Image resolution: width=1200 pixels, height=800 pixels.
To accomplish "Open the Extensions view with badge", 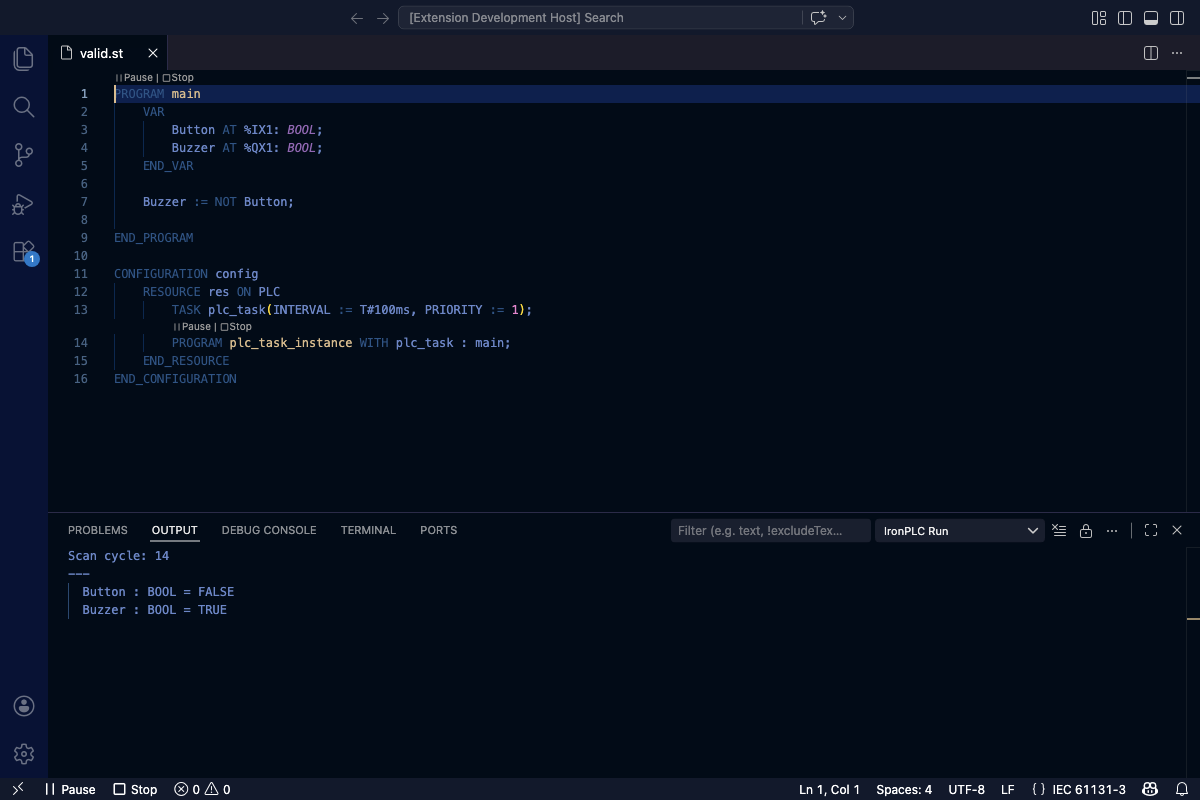I will pos(24,252).
